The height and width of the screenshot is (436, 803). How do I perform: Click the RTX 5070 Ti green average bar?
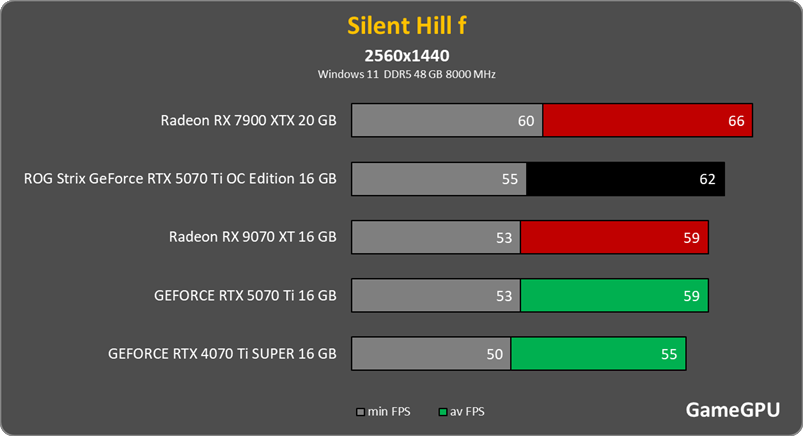(x=613, y=295)
